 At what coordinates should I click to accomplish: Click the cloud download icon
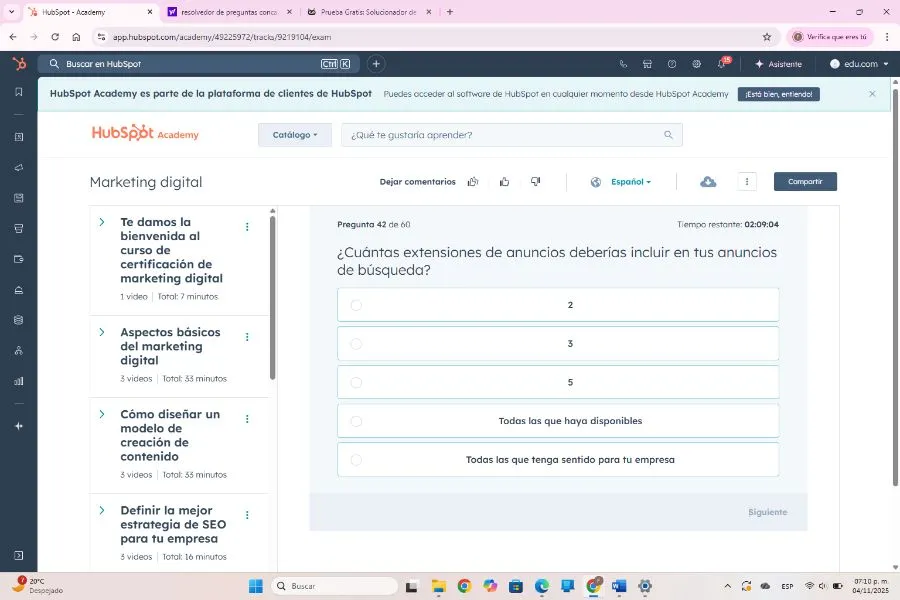(708, 182)
